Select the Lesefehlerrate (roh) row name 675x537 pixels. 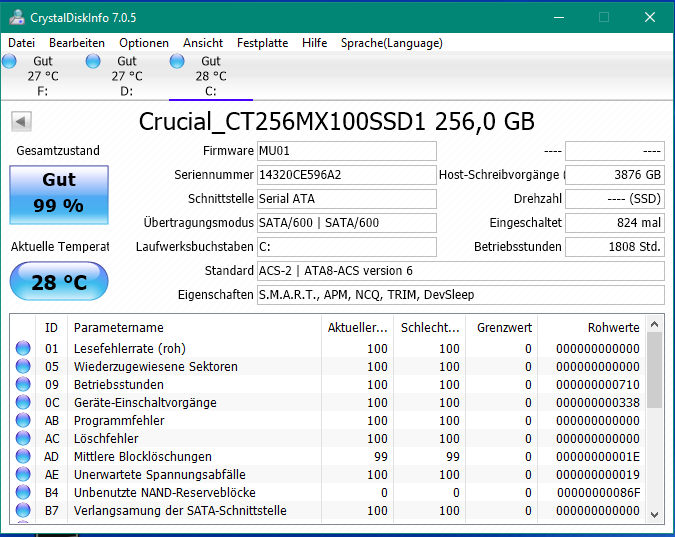(130, 348)
